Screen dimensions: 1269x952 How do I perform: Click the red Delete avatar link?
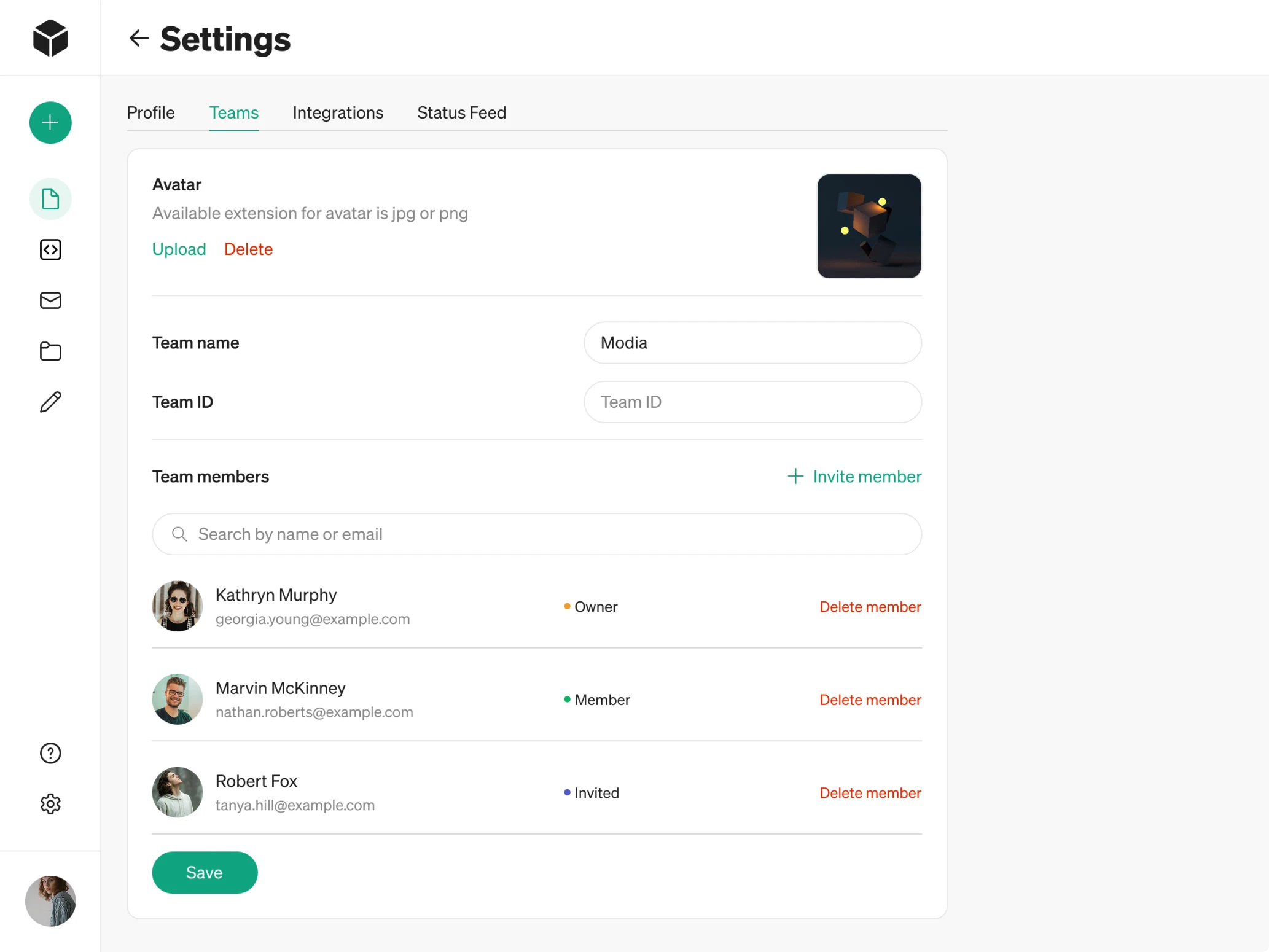[x=248, y=249]
